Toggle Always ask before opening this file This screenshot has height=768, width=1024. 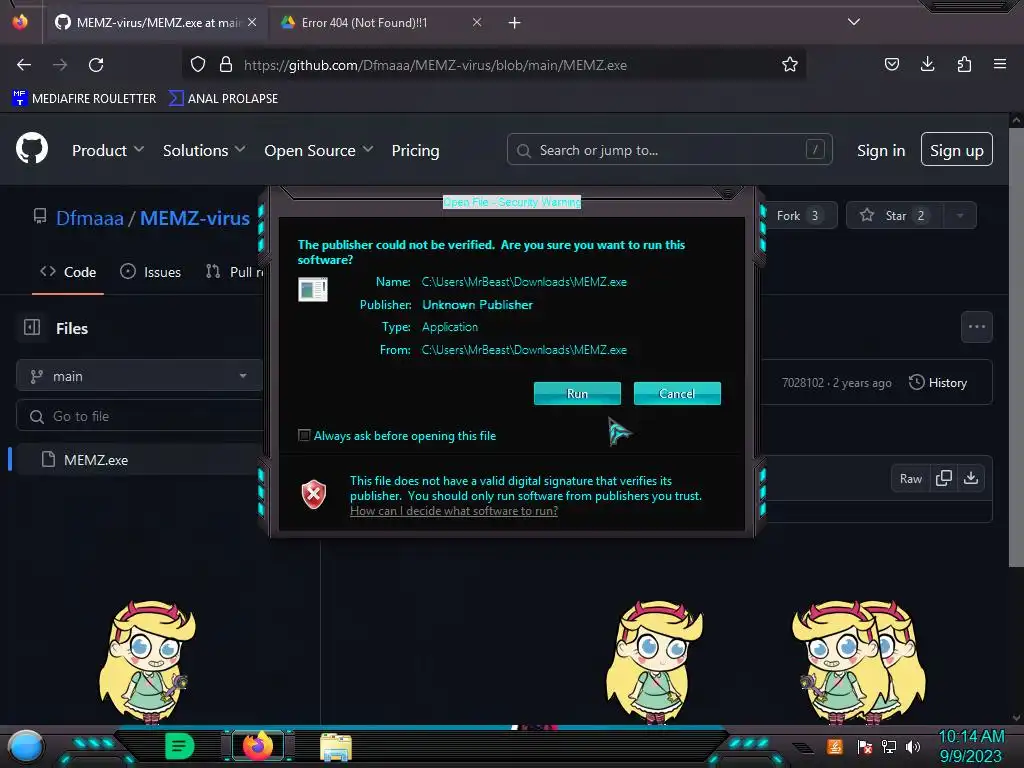(304, 435)
